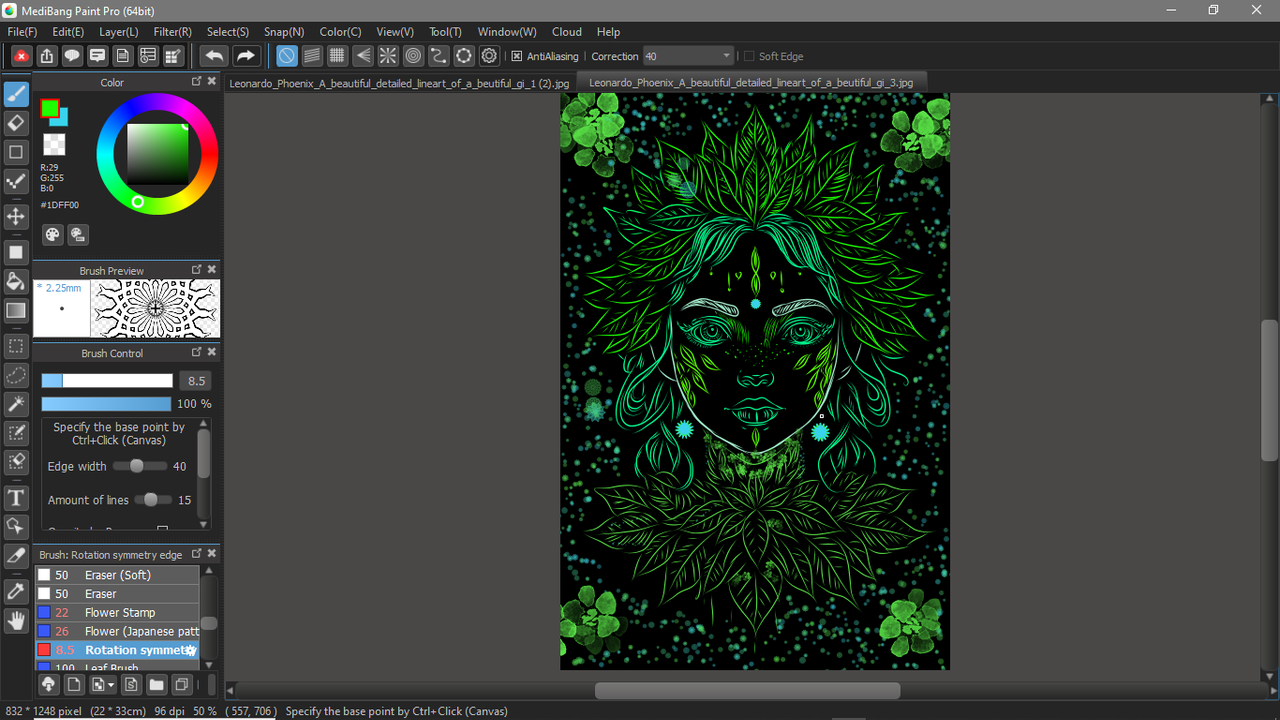Viewport: 1280px width, 720px height.
Task: Adjust the brush size slider
Action: pyautogui.click(x=107, y=381)
